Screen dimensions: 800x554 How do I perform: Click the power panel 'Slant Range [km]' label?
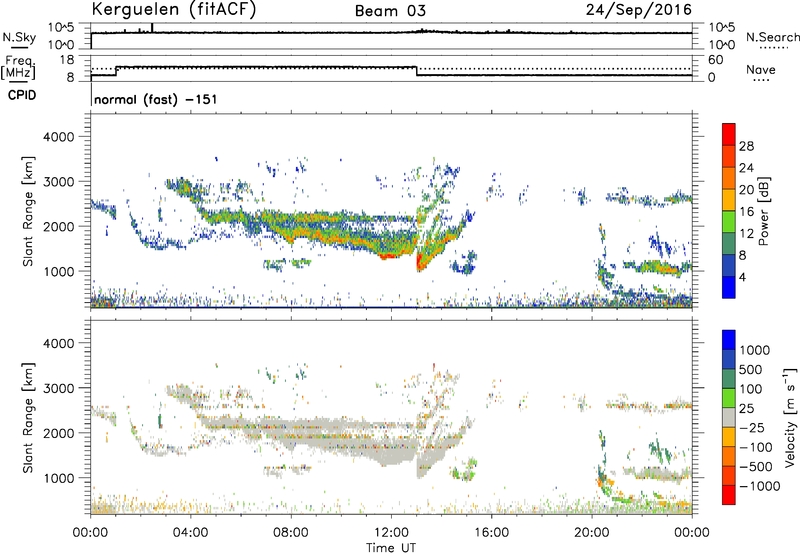28,211
